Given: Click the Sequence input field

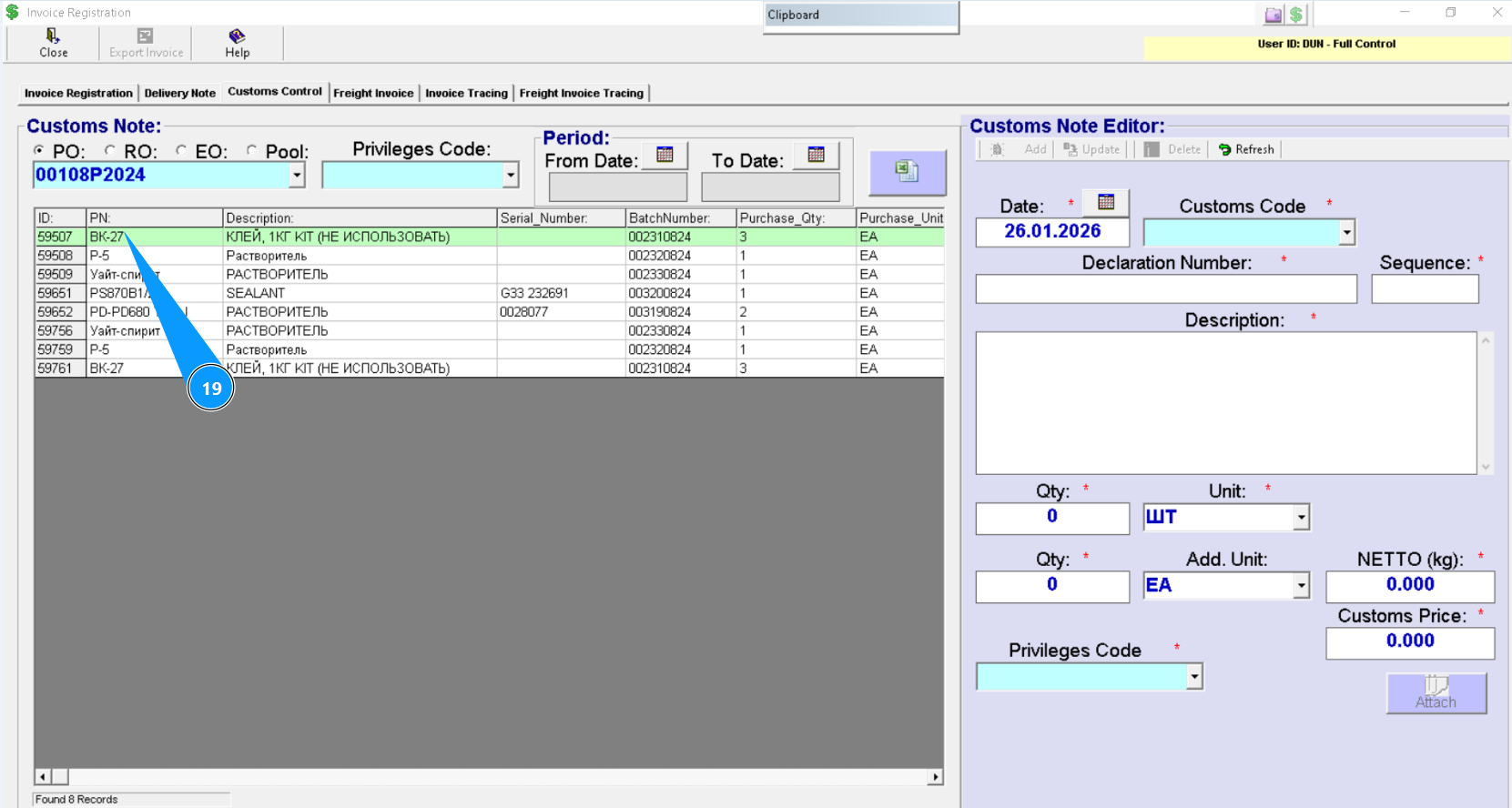Looking at the screenshot, I should coord(1425,289).
